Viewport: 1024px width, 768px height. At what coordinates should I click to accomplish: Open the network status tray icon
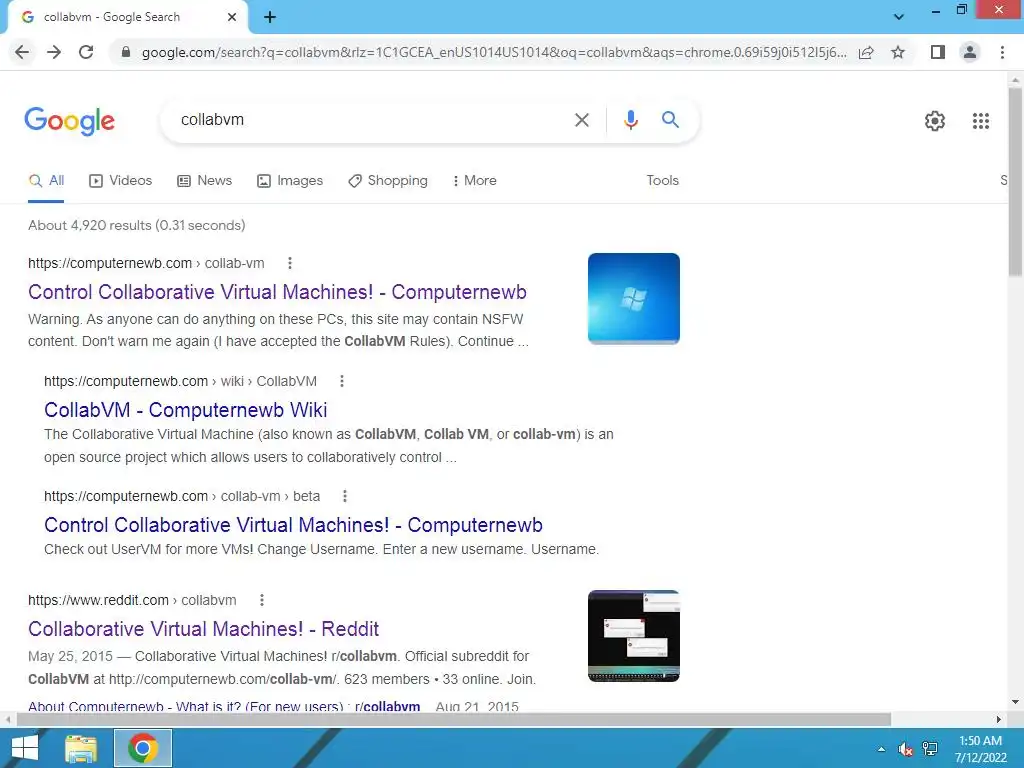click(930, 749)
